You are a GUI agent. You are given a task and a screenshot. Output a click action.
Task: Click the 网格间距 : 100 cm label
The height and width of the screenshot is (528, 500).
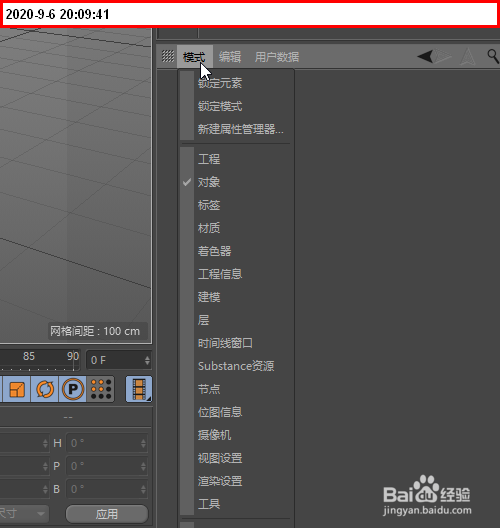click(x=95, y=331)
